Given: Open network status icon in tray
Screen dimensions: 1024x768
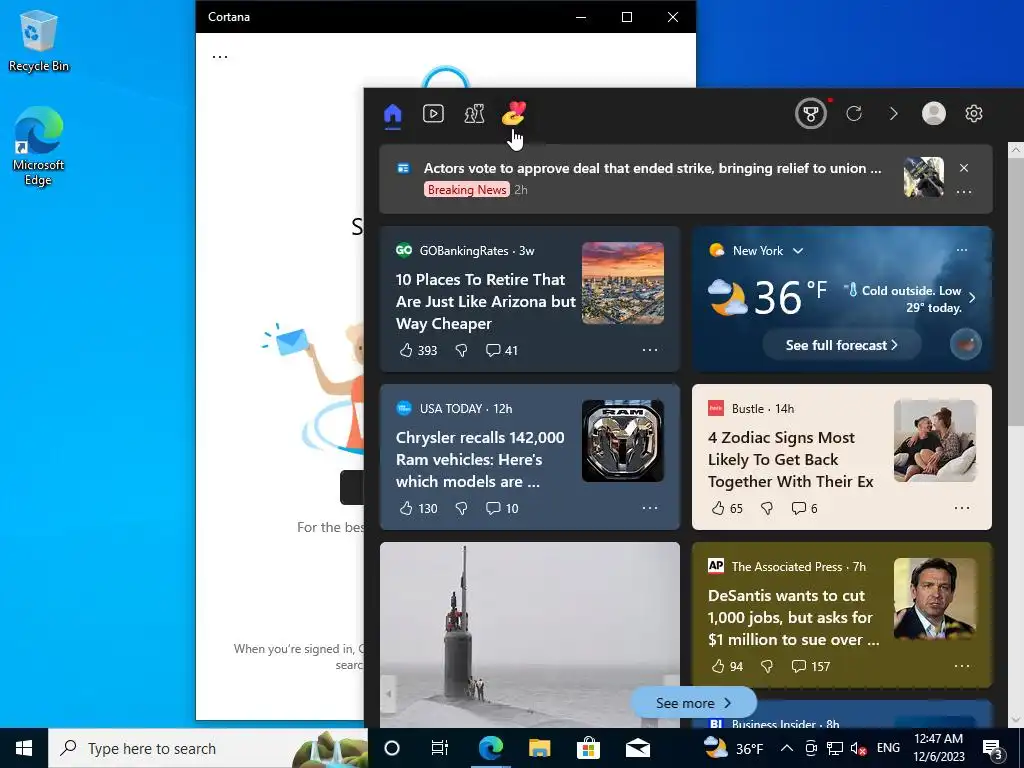Looking at the screenshot, I should click(835, 748).
